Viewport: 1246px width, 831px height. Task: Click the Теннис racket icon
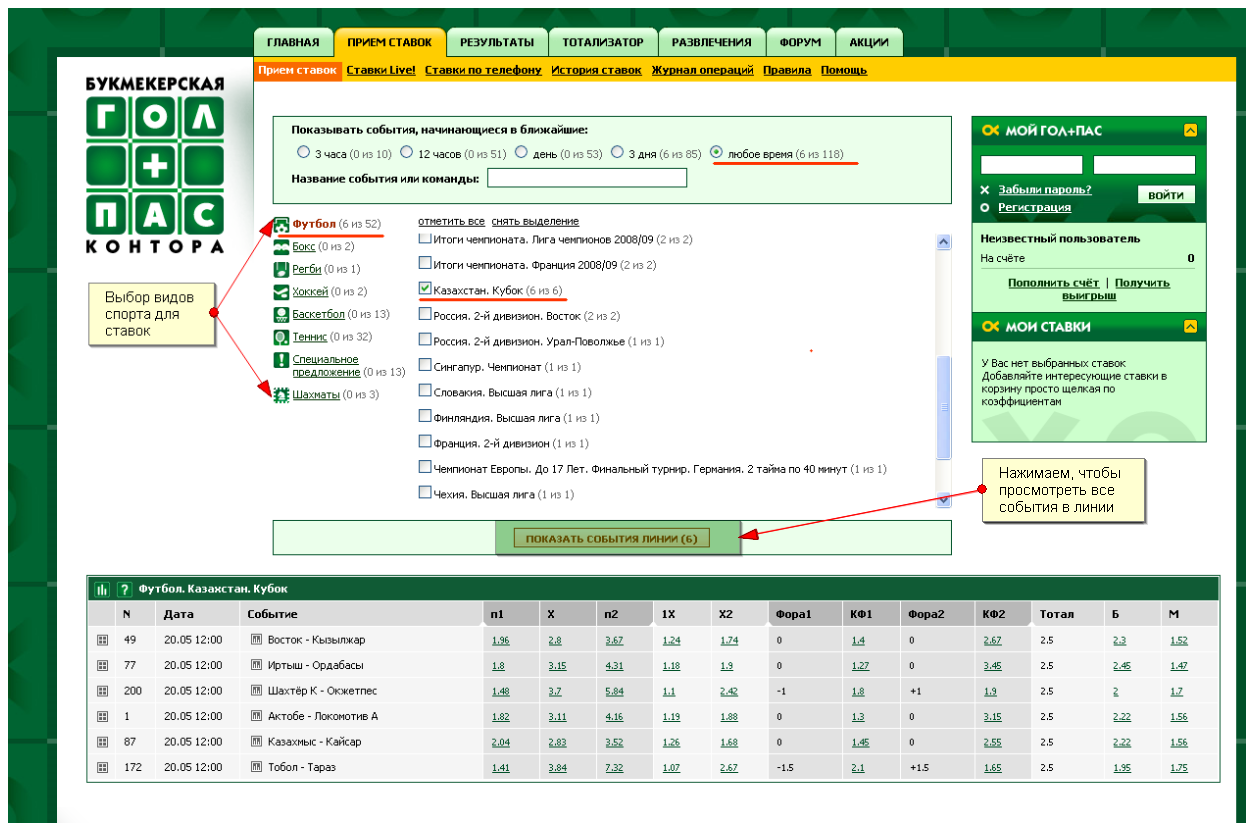click(282, 337)
